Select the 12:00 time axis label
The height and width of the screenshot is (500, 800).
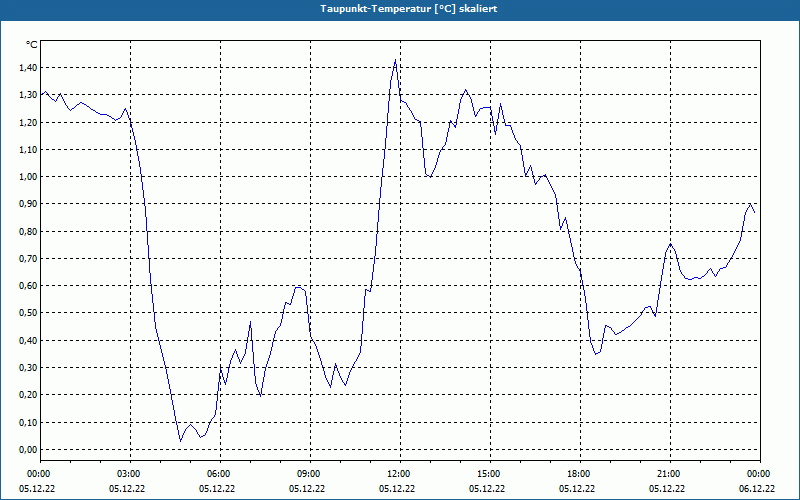point(401,474)
